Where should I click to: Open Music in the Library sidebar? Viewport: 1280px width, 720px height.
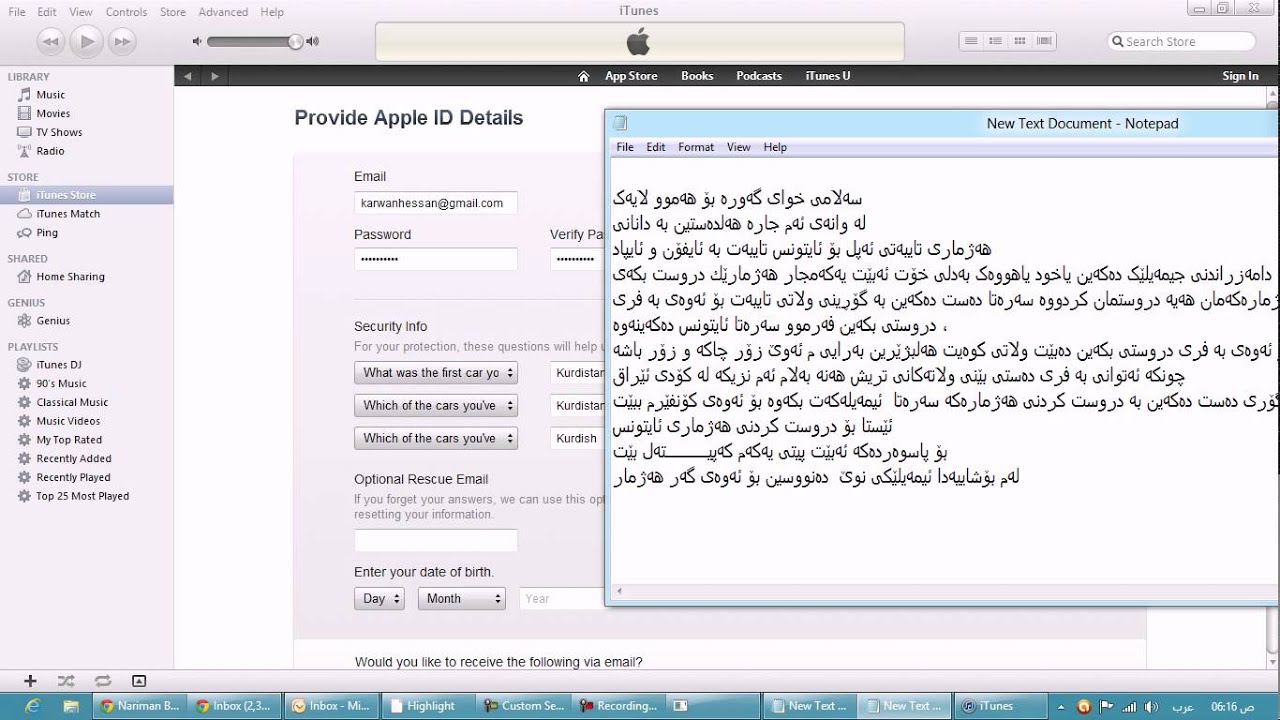(x=50, y=95)
